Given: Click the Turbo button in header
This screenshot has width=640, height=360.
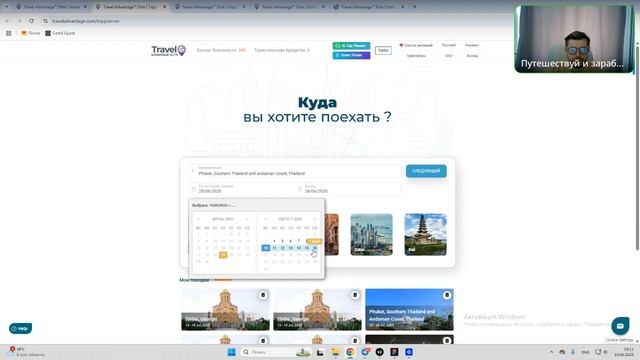Looking at the screenshot, I should [383, 50].
